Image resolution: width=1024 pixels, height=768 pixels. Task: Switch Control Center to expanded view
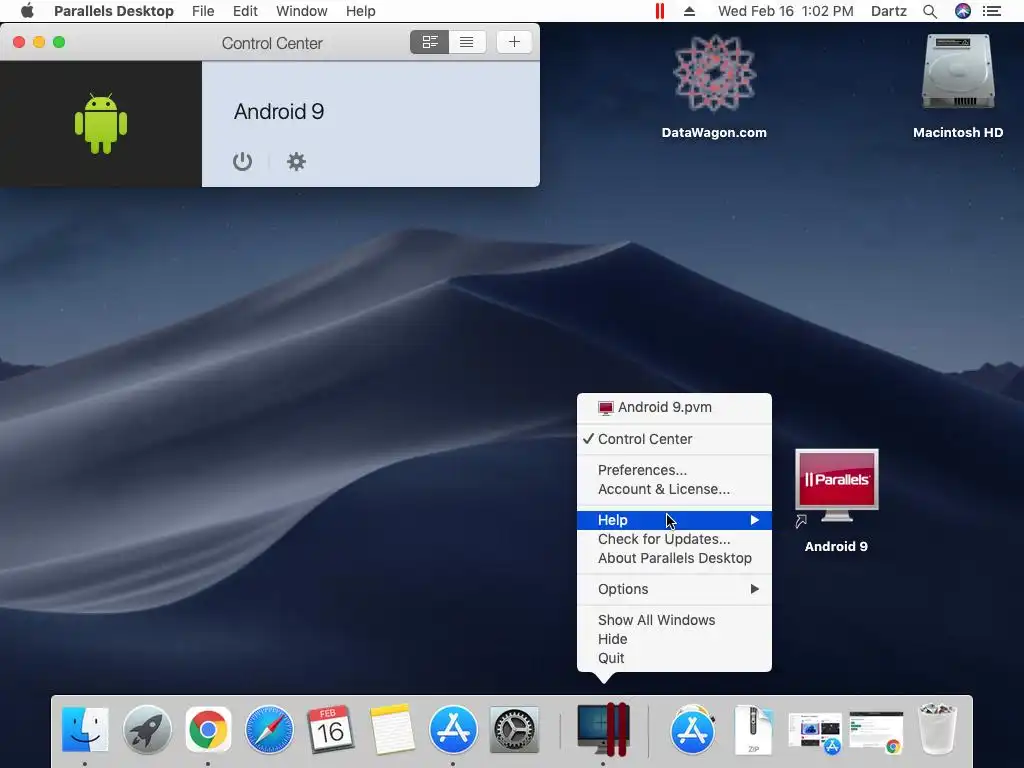[429, 42]
